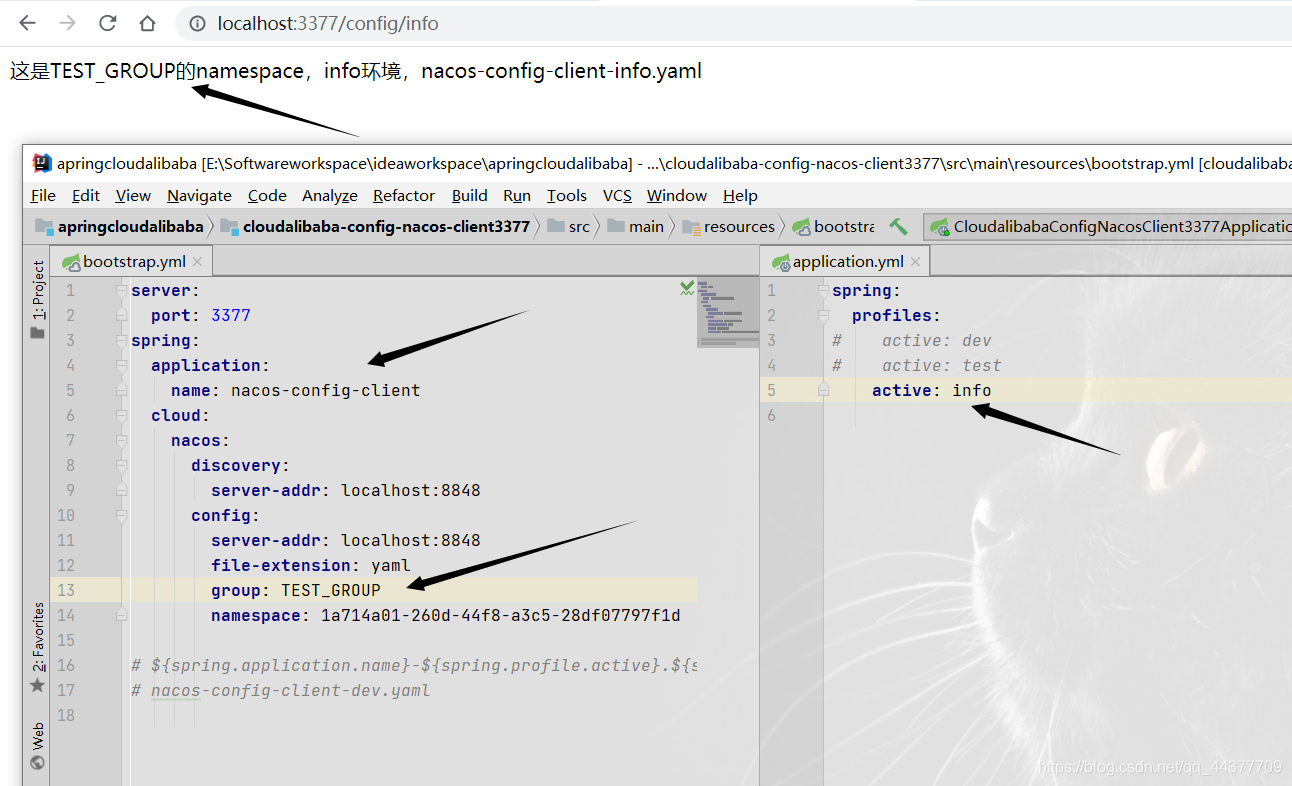1292x786 pixels.
Task: Open the 2: Favorites tool window
Action: [x=37, y=647]
